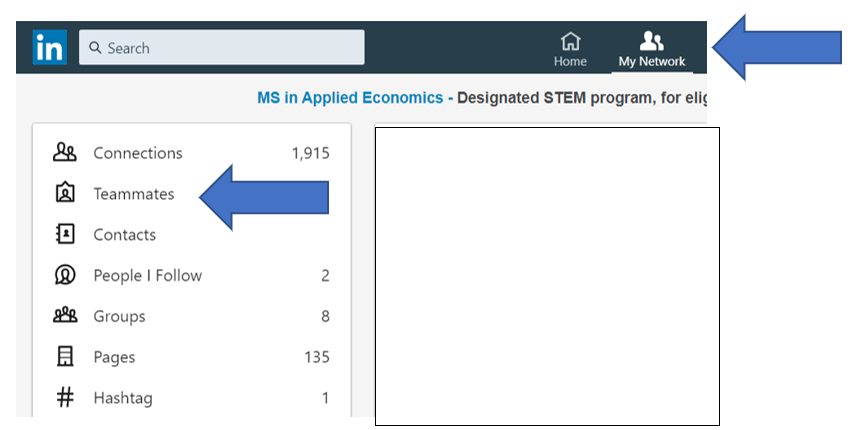Select the My Network tab label
Image resolution: width=852 pixels, height=430 pixels.
click(x=651, y=61)
